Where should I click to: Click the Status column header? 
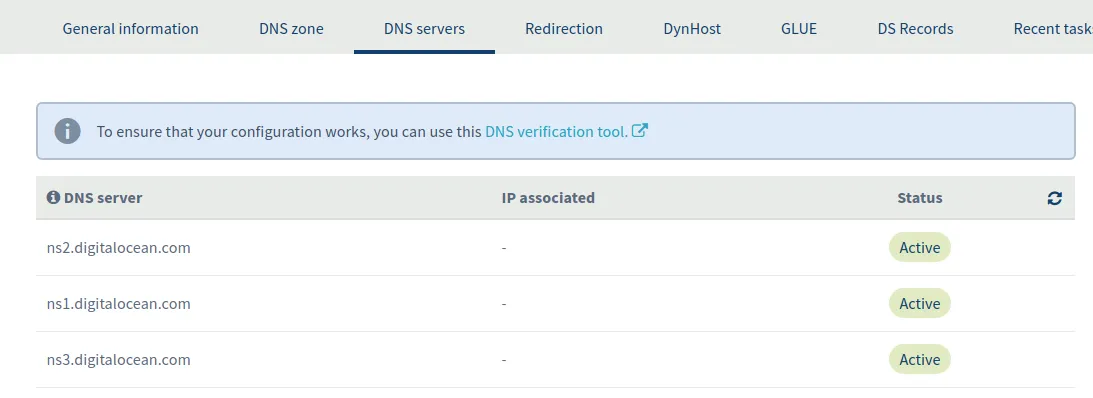click(919, 198)
